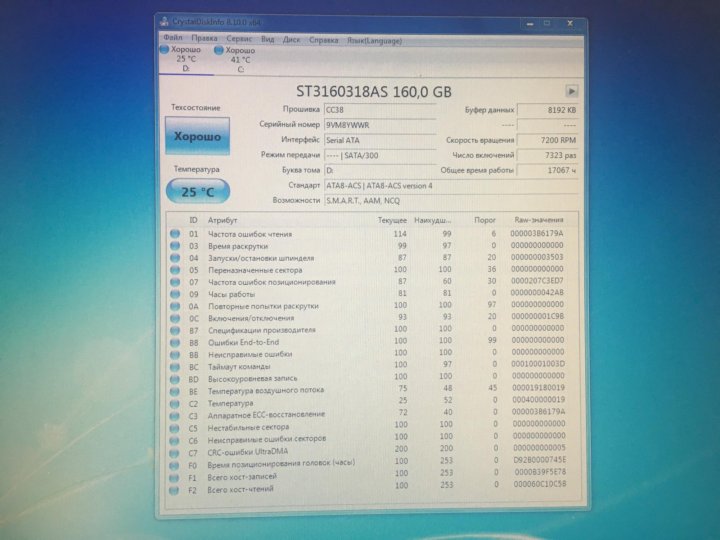The height and width of the screenshot is (540, 720).
Task: Click the Интерфейс field Serial ATA
Action: pos(380,140)
